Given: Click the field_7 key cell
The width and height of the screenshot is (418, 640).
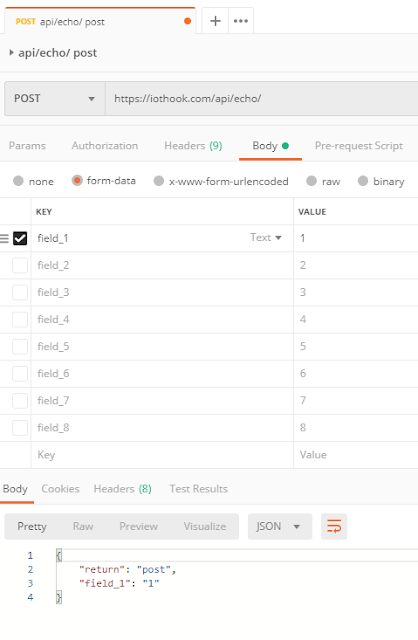Looking at the screenshot, I should click(162, 400).
